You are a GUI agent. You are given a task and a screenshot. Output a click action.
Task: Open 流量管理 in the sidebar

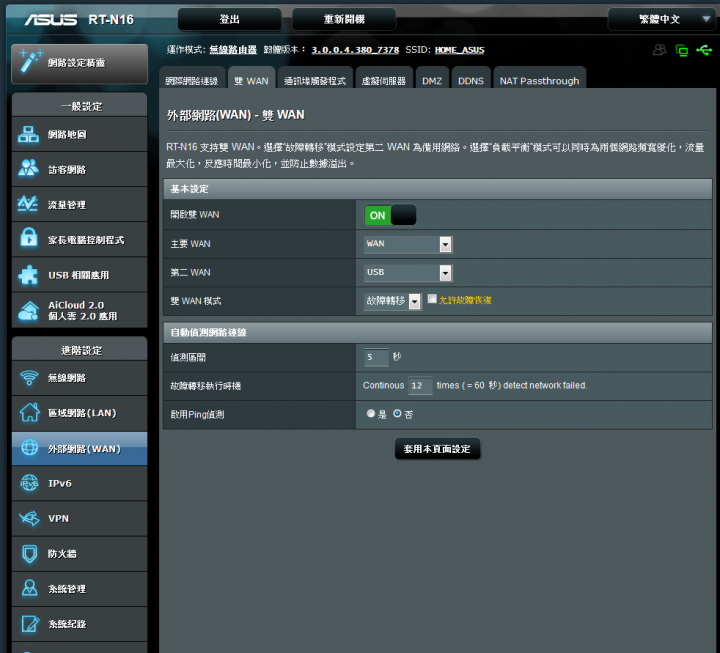(x=79, y=204)
